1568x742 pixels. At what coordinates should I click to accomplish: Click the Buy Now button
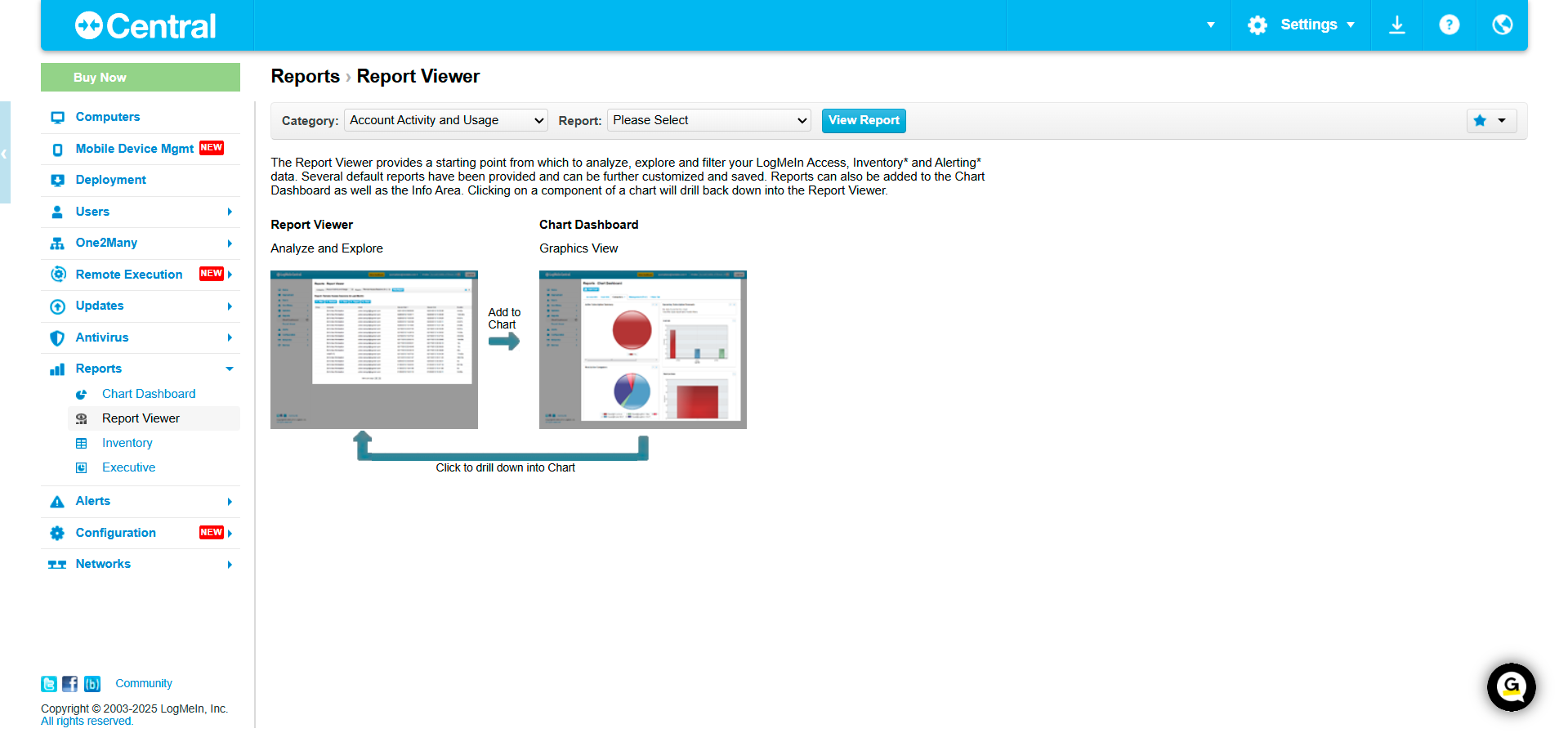tap(141, 78)
